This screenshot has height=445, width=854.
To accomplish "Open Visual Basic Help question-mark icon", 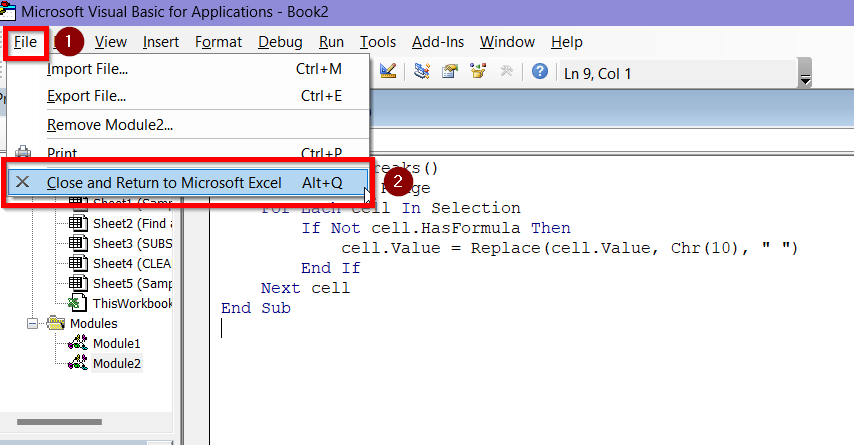I will pyautogui.click(x=540, y=71).
